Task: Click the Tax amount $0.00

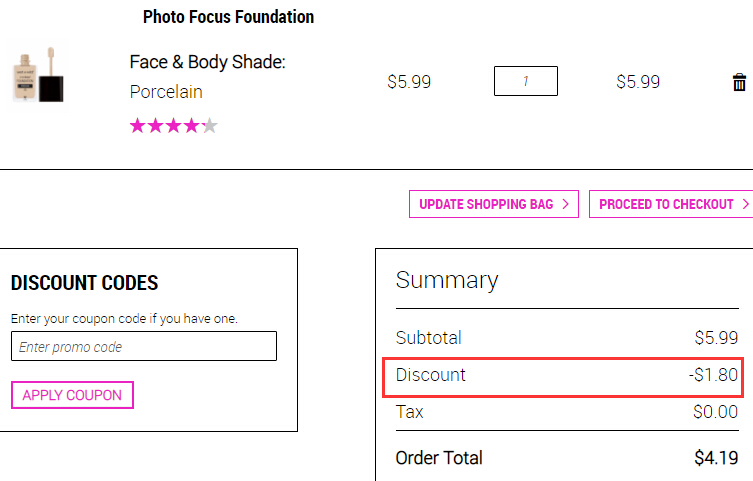Action: 716,412
